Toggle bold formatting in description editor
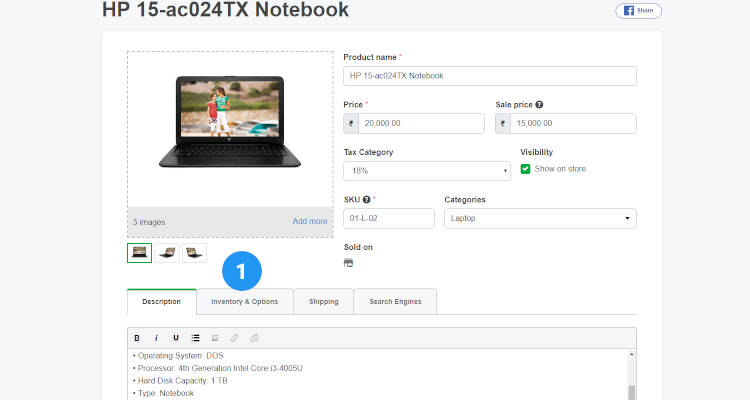750x400 pixels. point(137,338)
